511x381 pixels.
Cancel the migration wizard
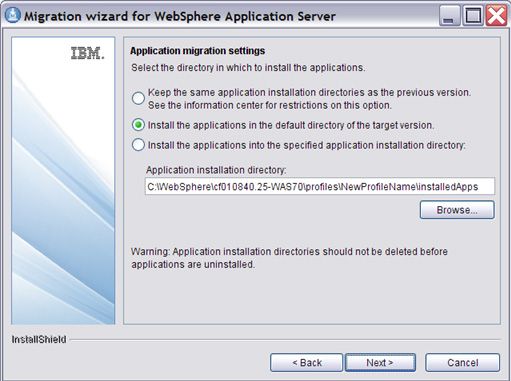click(462, 362)
